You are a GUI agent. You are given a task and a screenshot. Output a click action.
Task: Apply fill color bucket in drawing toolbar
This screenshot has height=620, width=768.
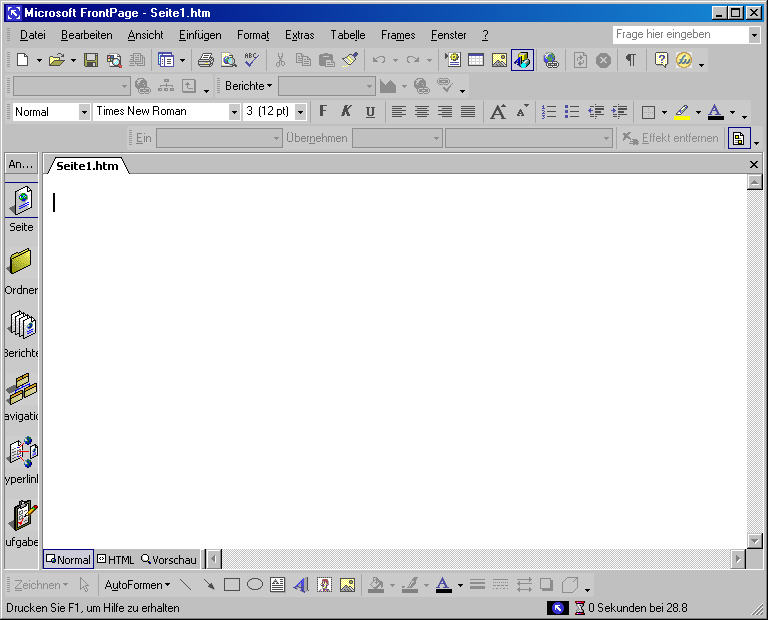pos(376,585)
